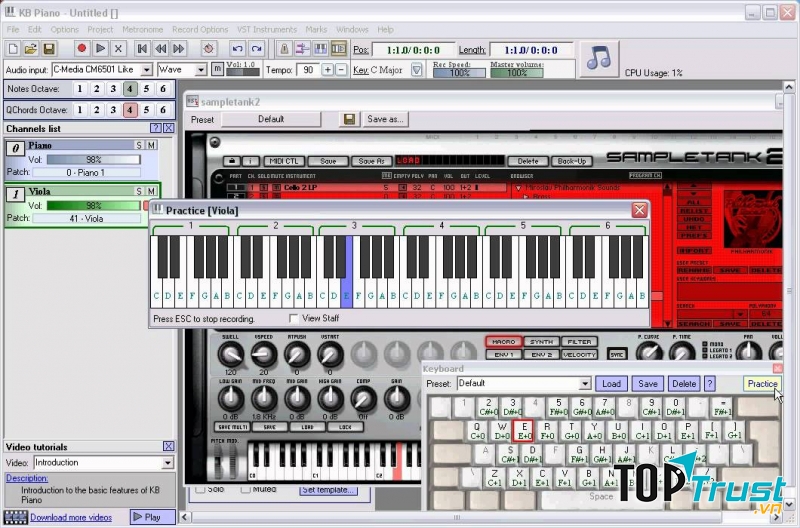Viewport: 800px width, 528px height.
Task: Click the fast-forward button
Action: (x=179, y=49)
